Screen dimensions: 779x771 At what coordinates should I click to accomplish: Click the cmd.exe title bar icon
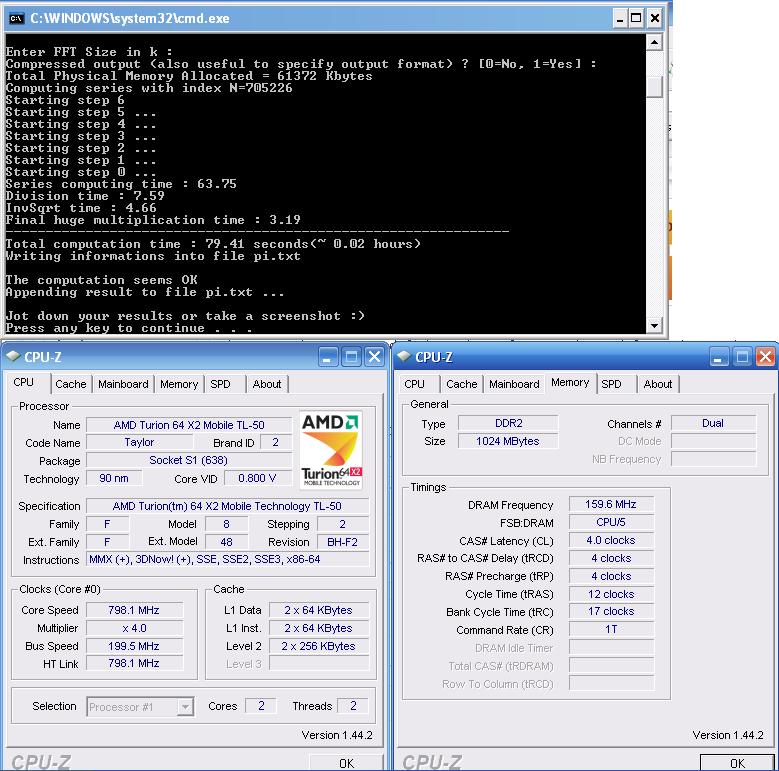pyautogui.click(x=16, y=18)
